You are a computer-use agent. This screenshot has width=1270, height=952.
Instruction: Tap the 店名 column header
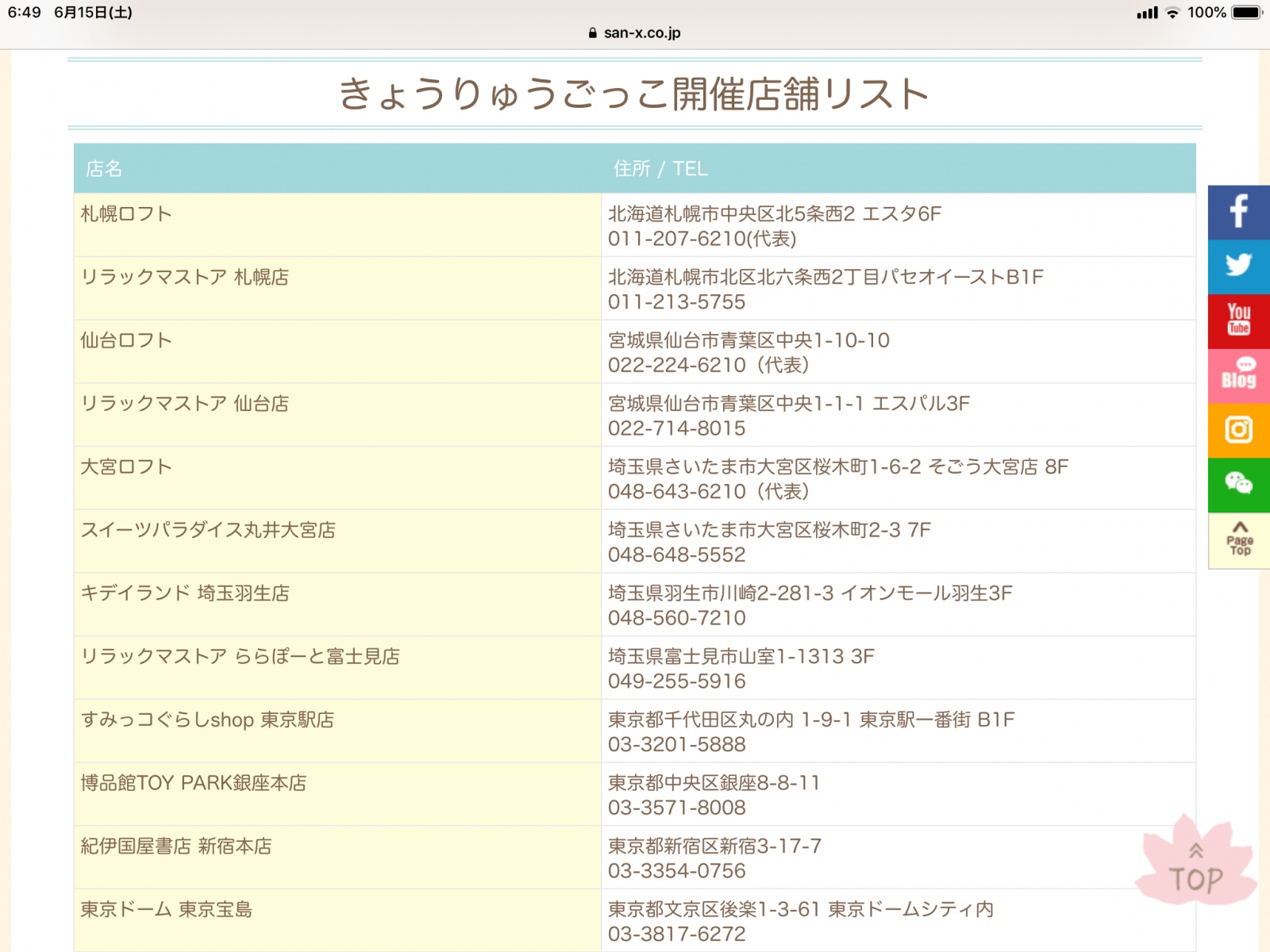click(104, 169)
